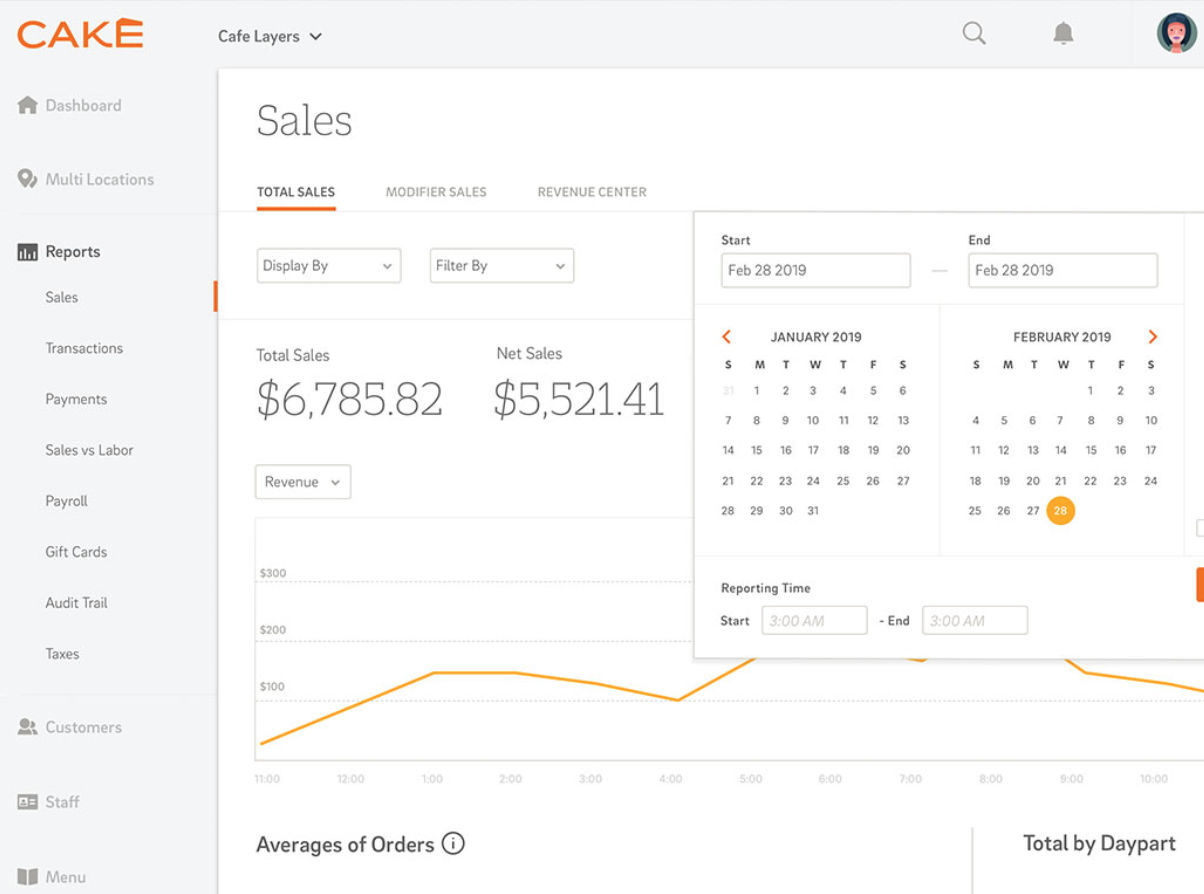
Task: Open the Sales vs Labor report
Action: [89, 450]
